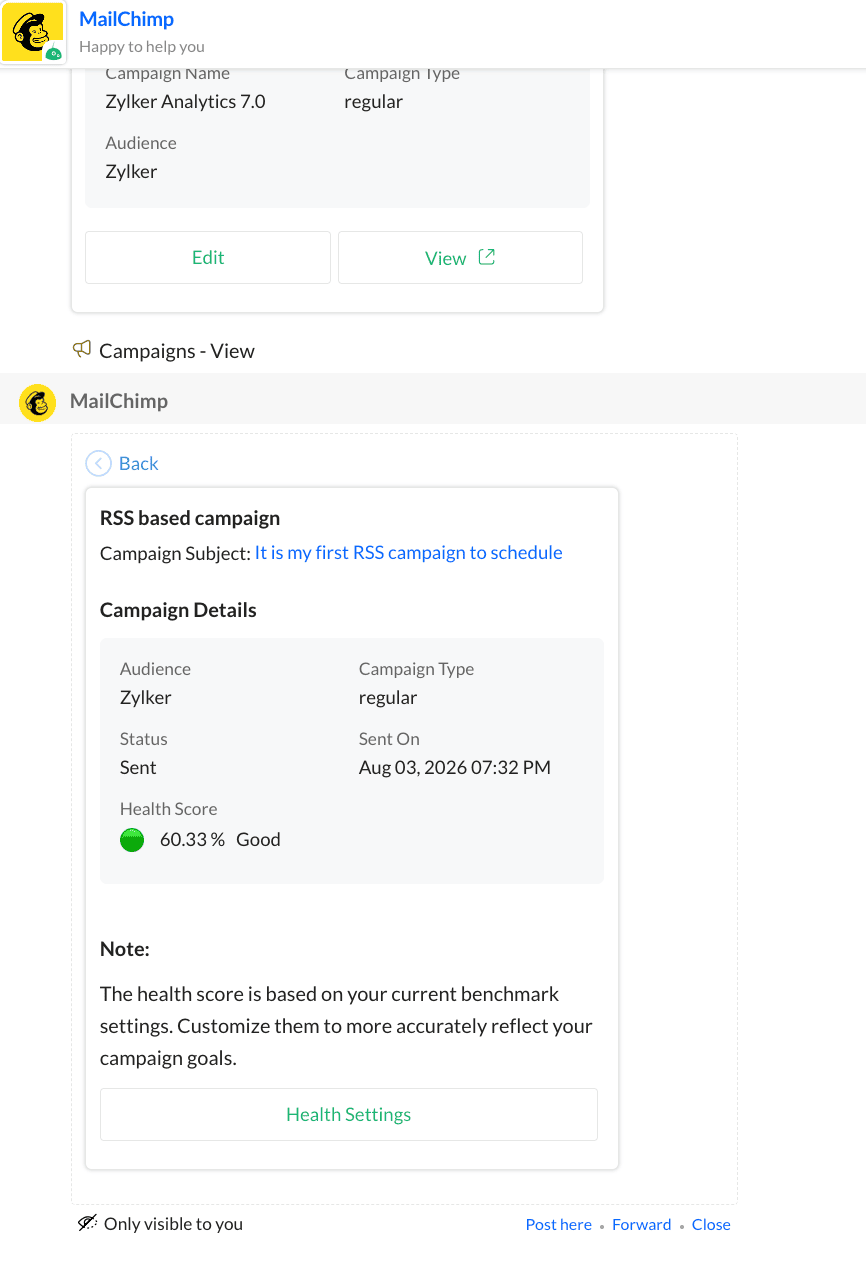Open the MailChimp title in the header
Image resolution: width=866 pixels, height=1270 pixels.
tap(126, 19)
